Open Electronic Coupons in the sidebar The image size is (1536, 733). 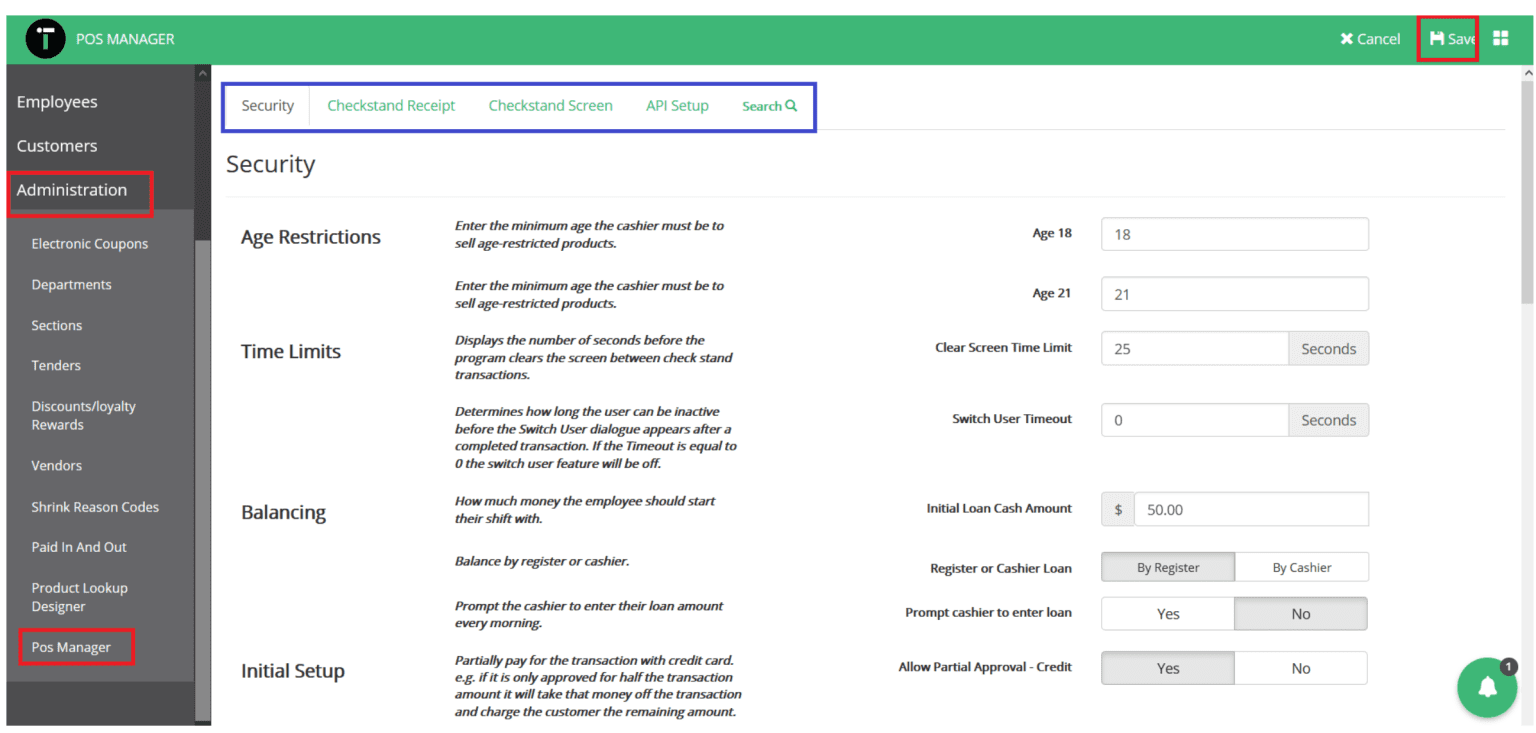pos(89,244)
